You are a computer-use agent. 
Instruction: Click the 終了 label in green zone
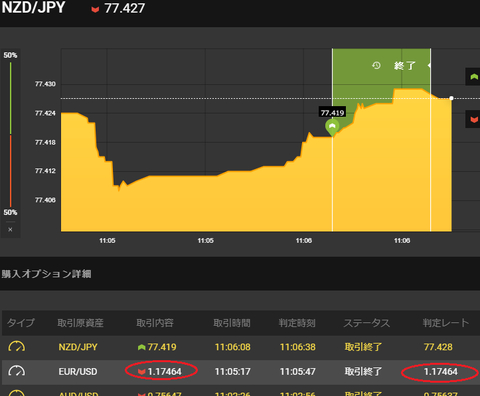coord(405,66)
